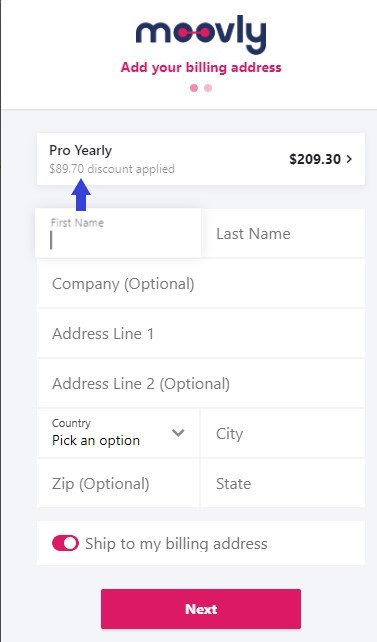
Task: Click the Next button
Action: (x=201, y=609)
